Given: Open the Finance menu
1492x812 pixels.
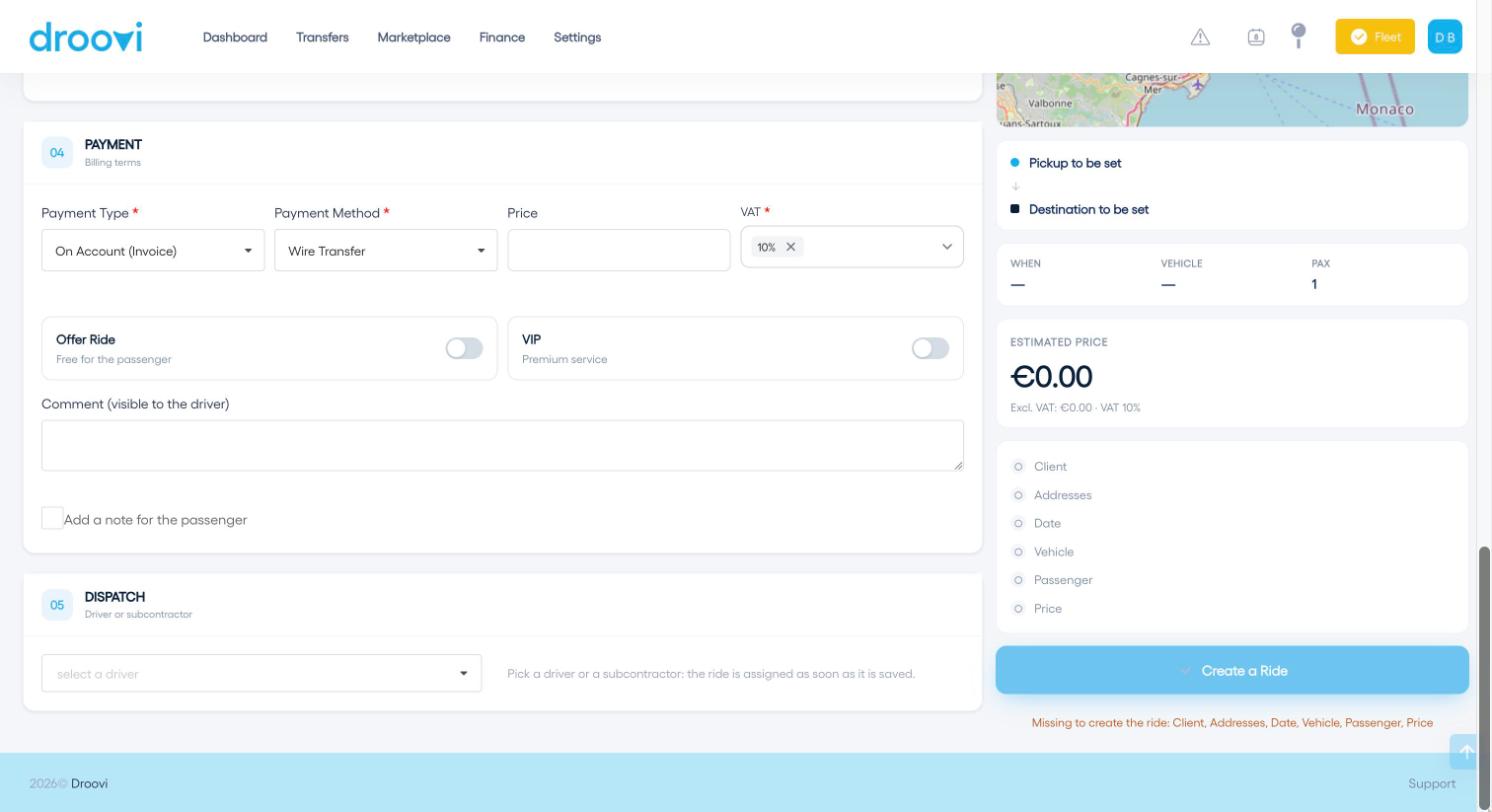Looking at the screenshot, I should point(502,37).
